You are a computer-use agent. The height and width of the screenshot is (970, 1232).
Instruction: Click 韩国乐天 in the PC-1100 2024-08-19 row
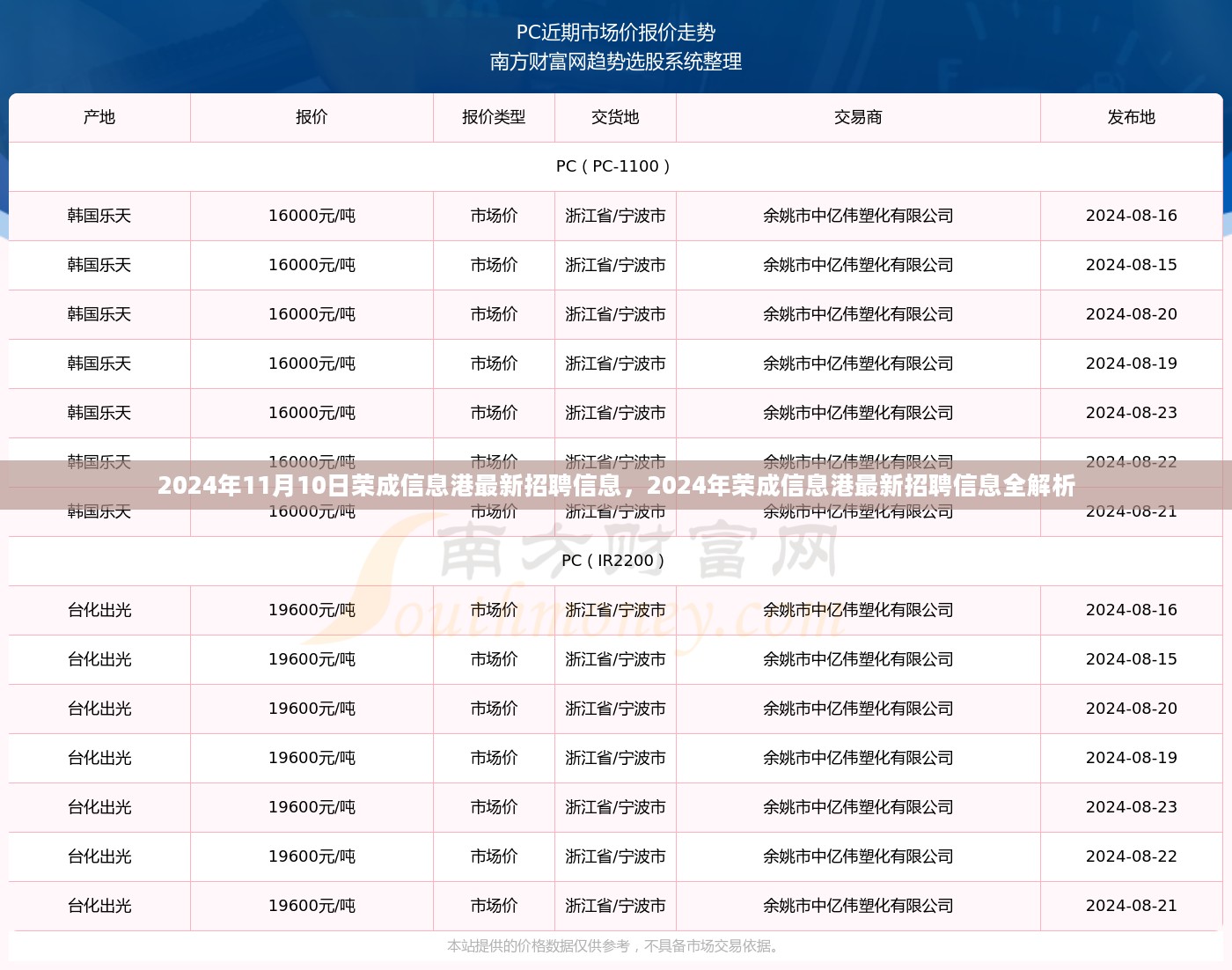pyautogui.click(x=99, y=364)
